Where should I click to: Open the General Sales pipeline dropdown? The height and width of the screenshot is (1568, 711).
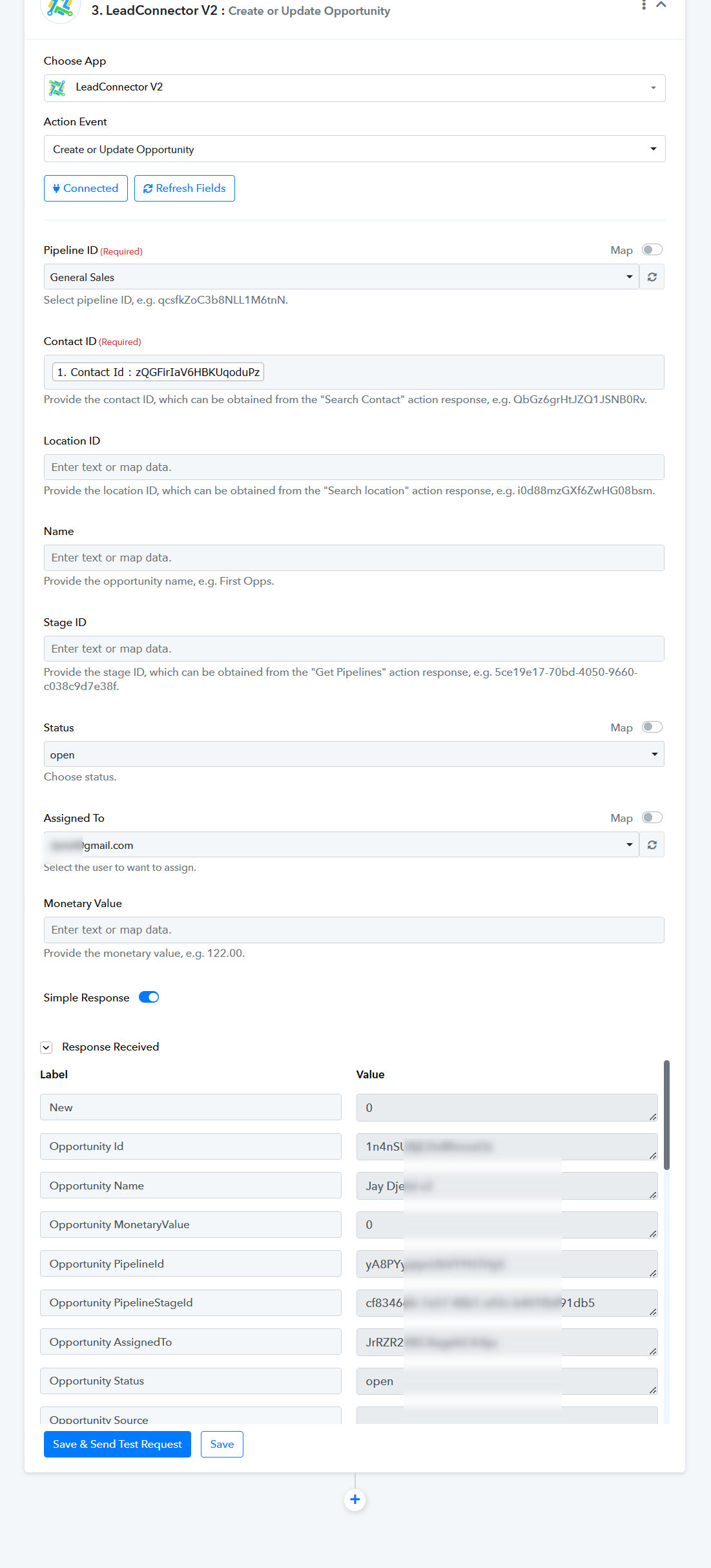[341, 277]
